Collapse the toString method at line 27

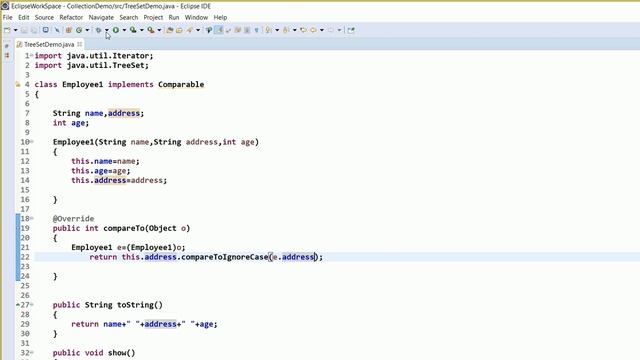pos(32,304)
